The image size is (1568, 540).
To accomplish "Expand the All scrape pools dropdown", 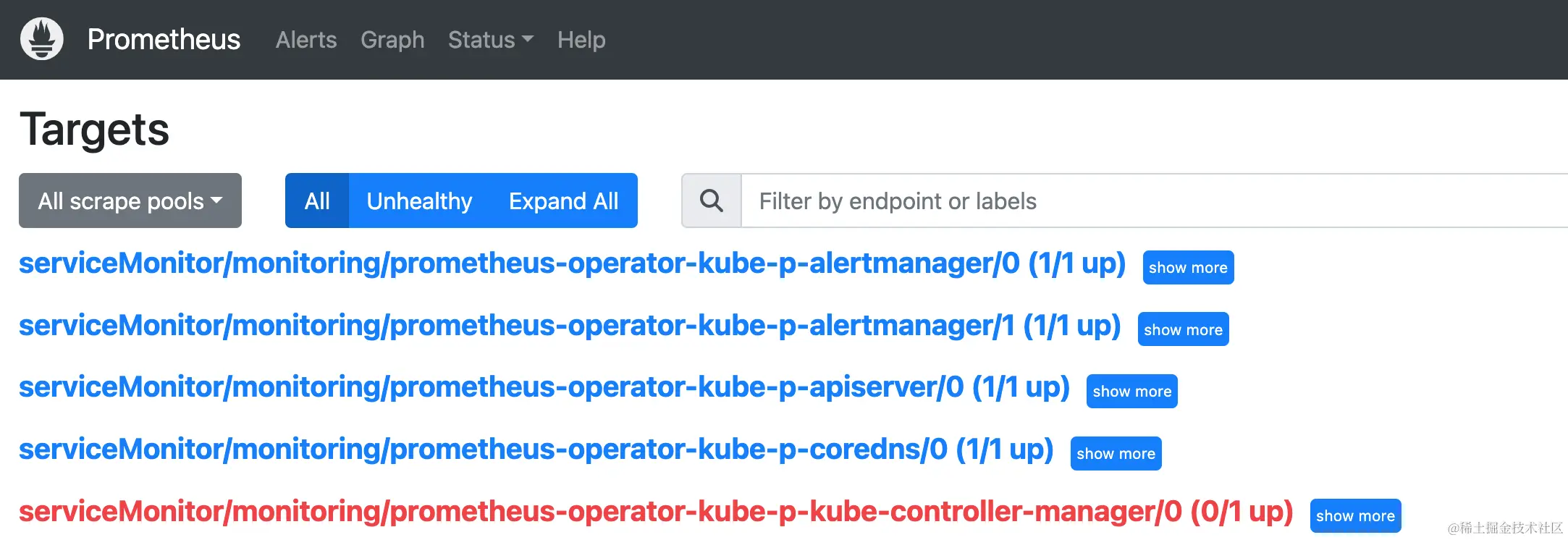I will pos(130,201).
